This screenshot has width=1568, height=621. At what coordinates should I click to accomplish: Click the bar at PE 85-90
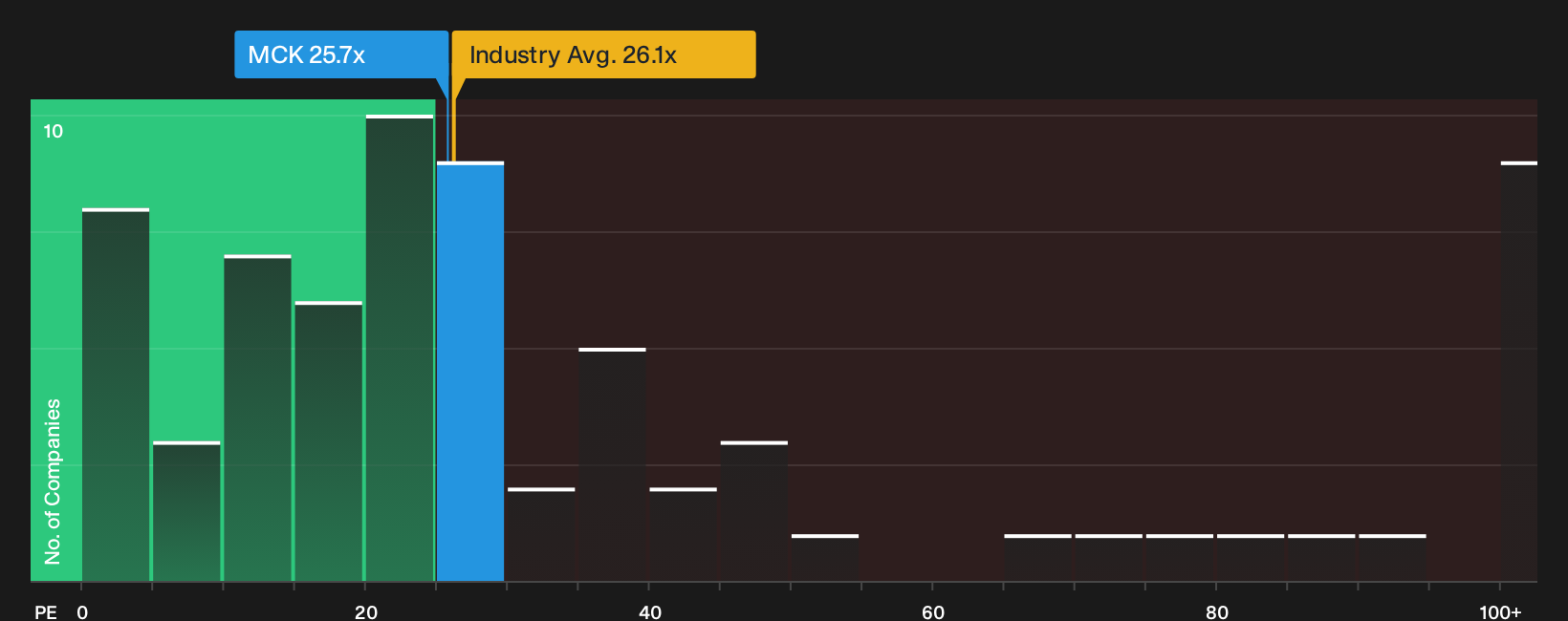pyautogui.click(x=1321, y=558)
